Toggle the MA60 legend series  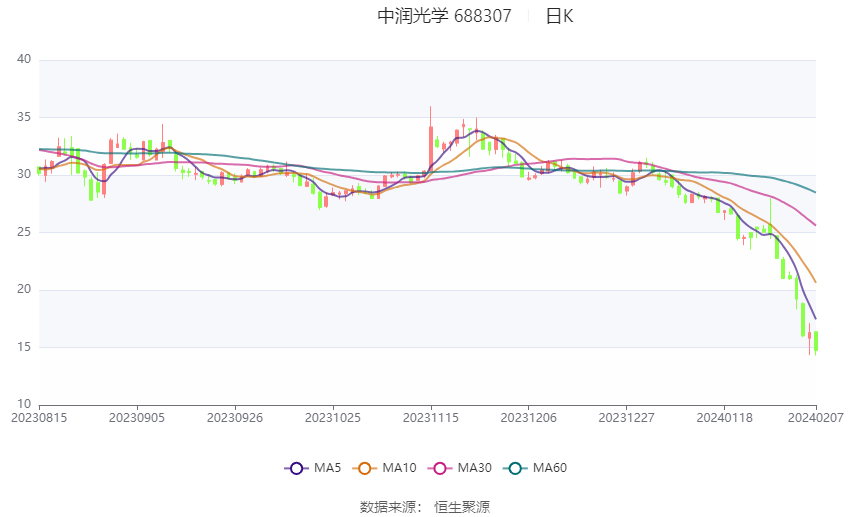point(535,468)
